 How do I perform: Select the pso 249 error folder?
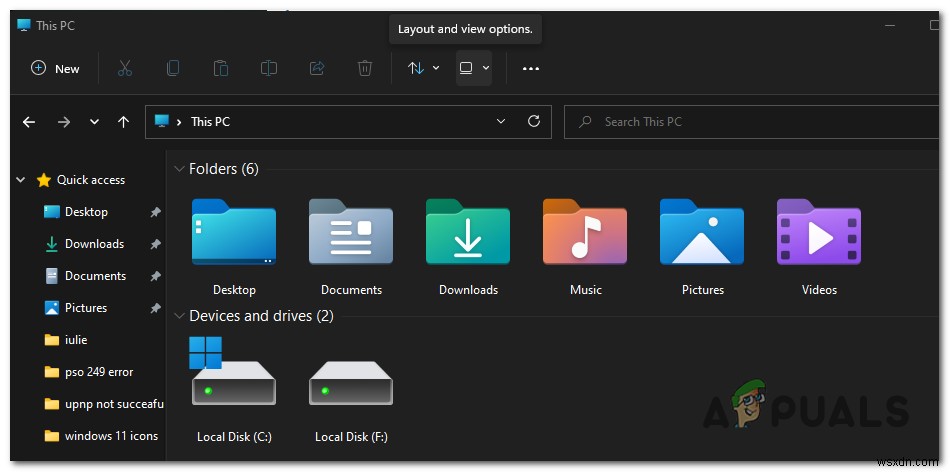(87, 372)
